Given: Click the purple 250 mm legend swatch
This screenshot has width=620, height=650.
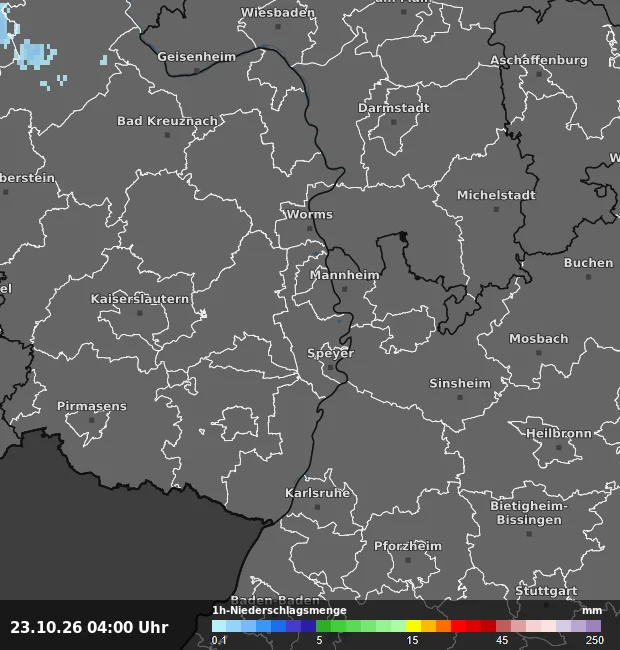Looking at the screenshot, I should [593, 626].
